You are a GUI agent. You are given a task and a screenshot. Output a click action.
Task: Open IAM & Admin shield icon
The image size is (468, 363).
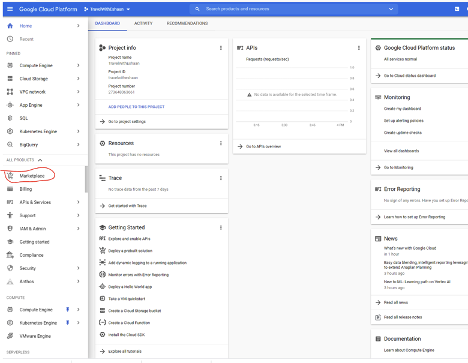point(10,228)
